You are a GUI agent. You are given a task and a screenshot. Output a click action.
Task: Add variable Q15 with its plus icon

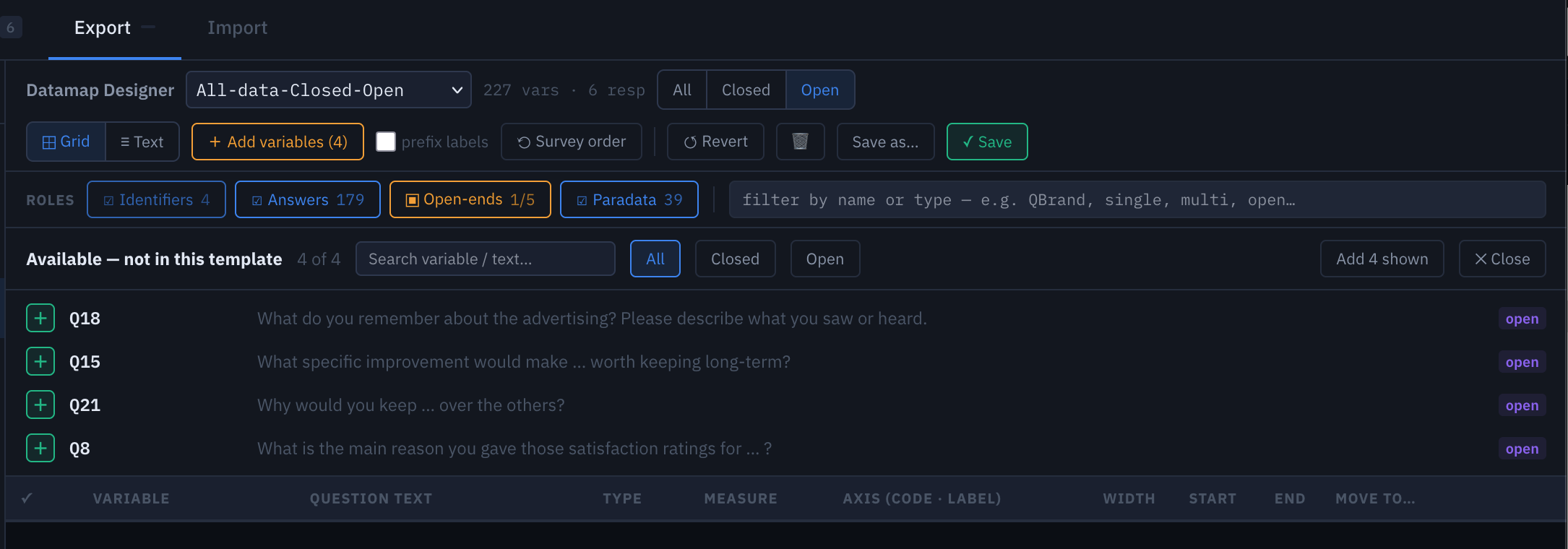tap(40, 361)
